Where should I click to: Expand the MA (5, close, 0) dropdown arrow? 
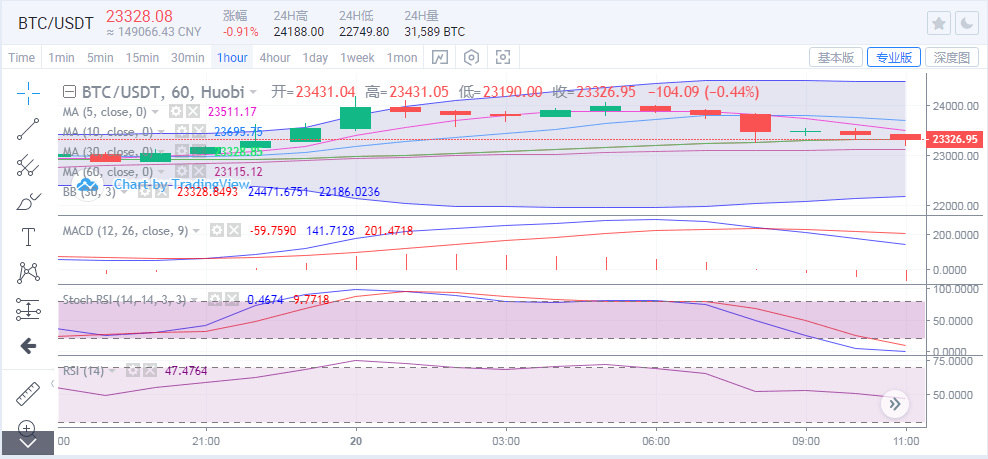point(156,112)
